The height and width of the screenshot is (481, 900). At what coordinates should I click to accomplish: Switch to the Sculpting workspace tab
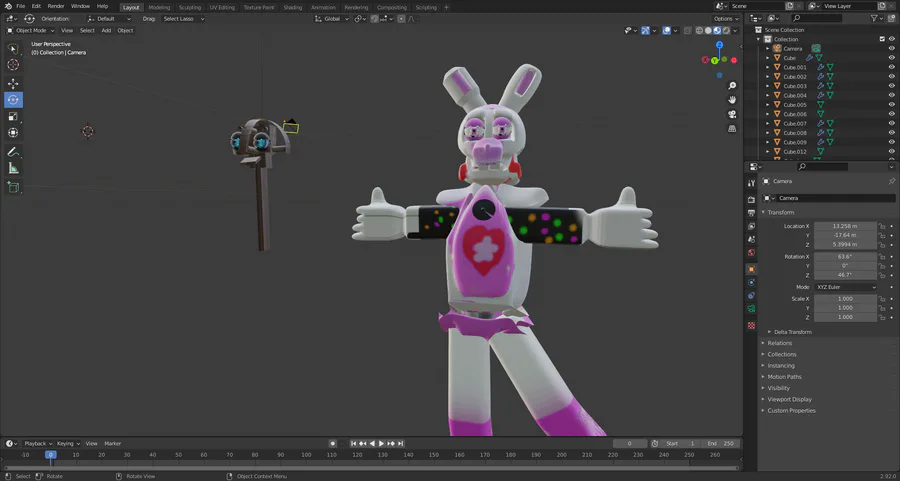click(189, 7)
